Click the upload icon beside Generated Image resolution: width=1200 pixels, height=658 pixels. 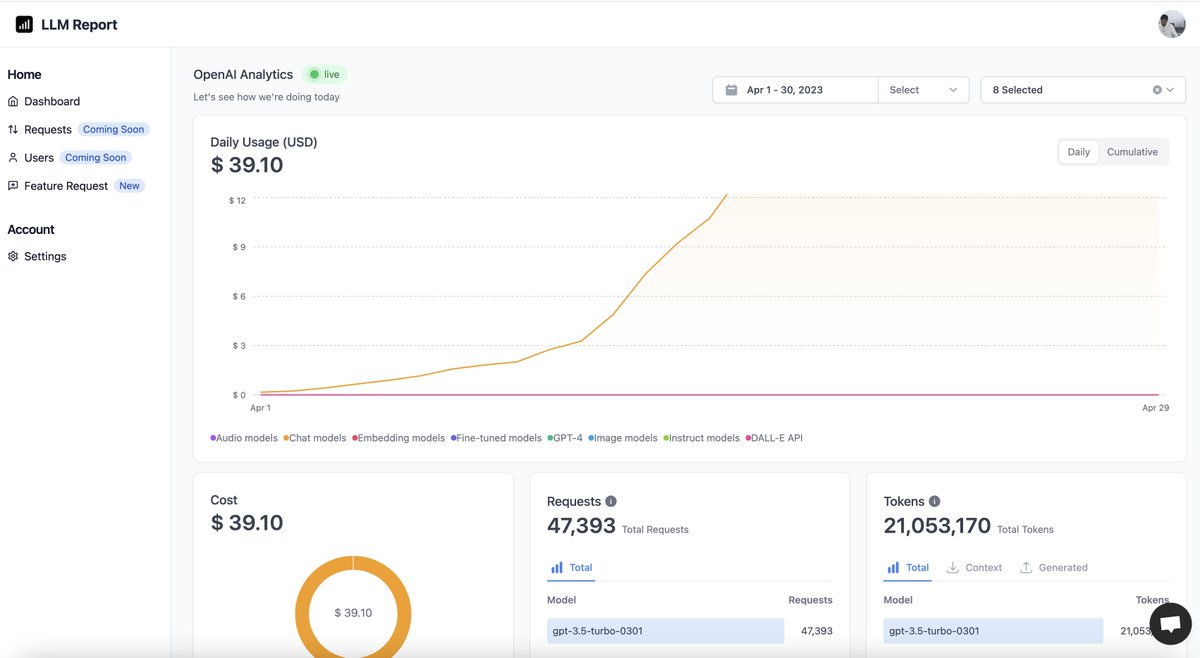[1026, 567]
